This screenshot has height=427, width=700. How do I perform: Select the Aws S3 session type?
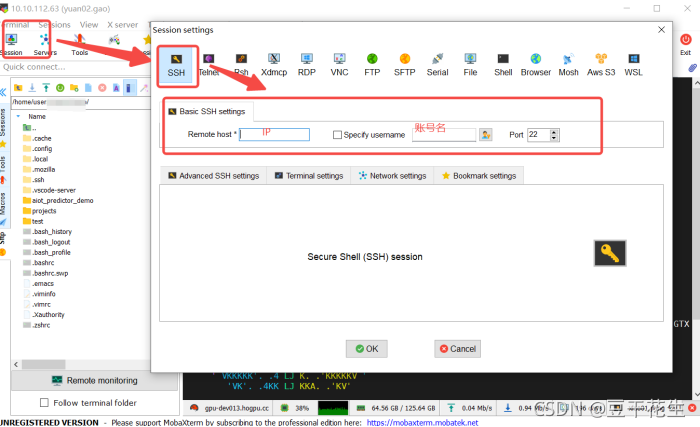coord(601,65)
